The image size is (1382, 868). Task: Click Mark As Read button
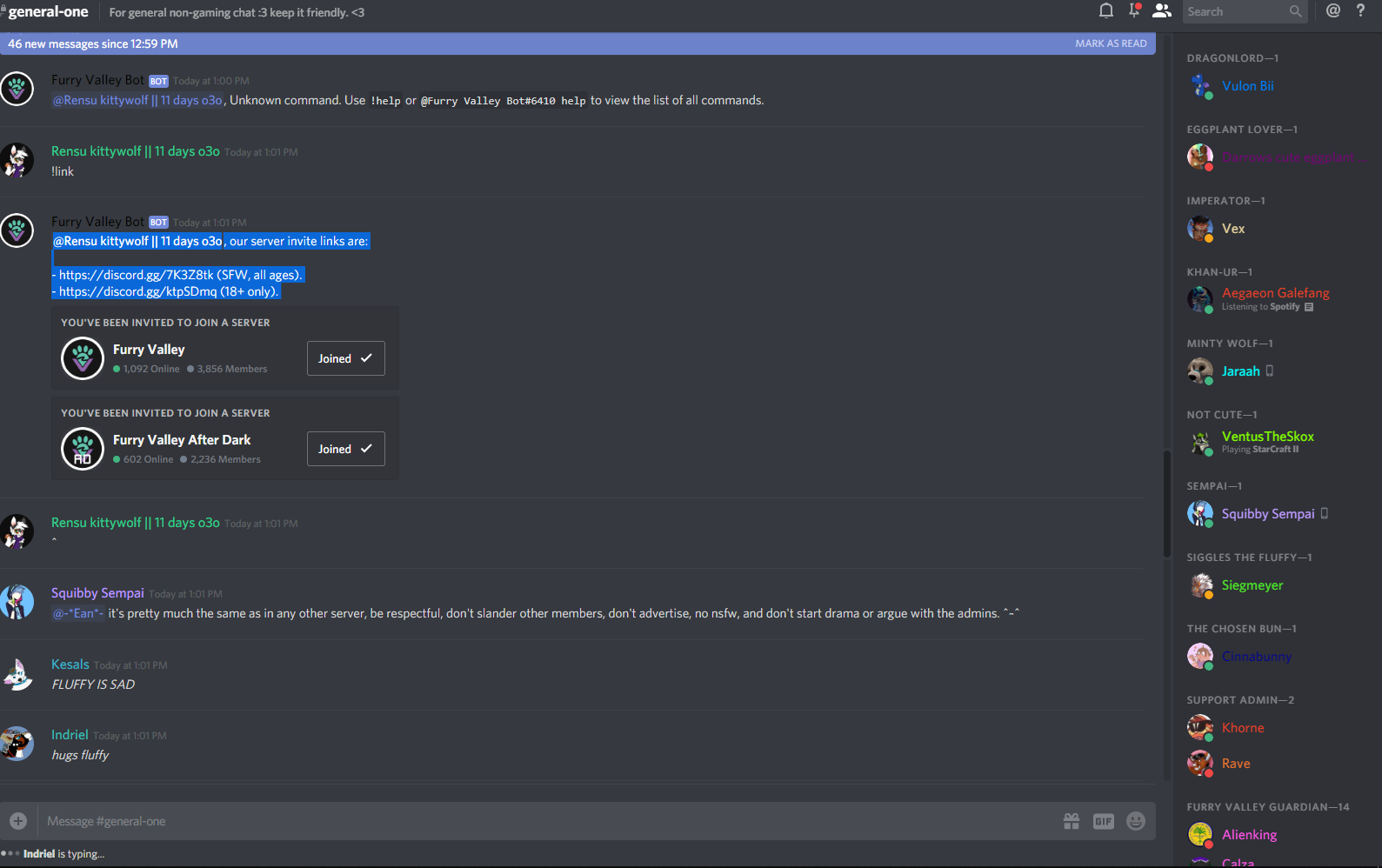(1111, 43)
